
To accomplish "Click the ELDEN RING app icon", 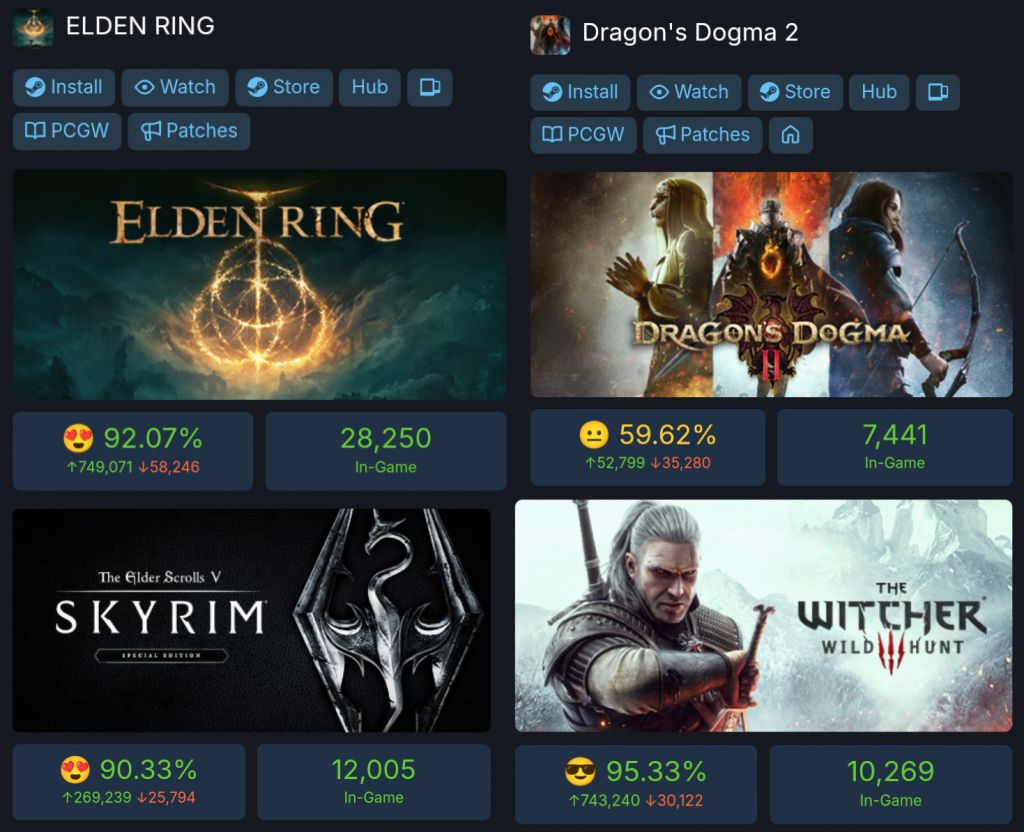I will point(33,27).
